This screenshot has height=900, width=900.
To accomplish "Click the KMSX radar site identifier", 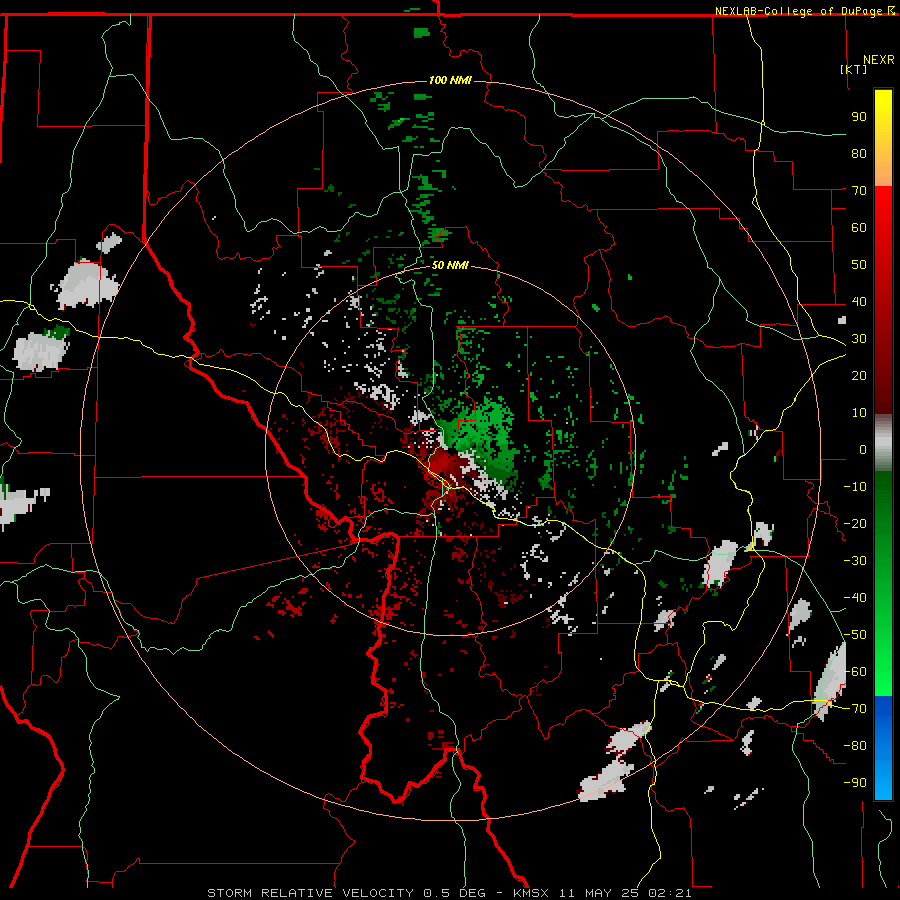I will click(x=531, y=893).
